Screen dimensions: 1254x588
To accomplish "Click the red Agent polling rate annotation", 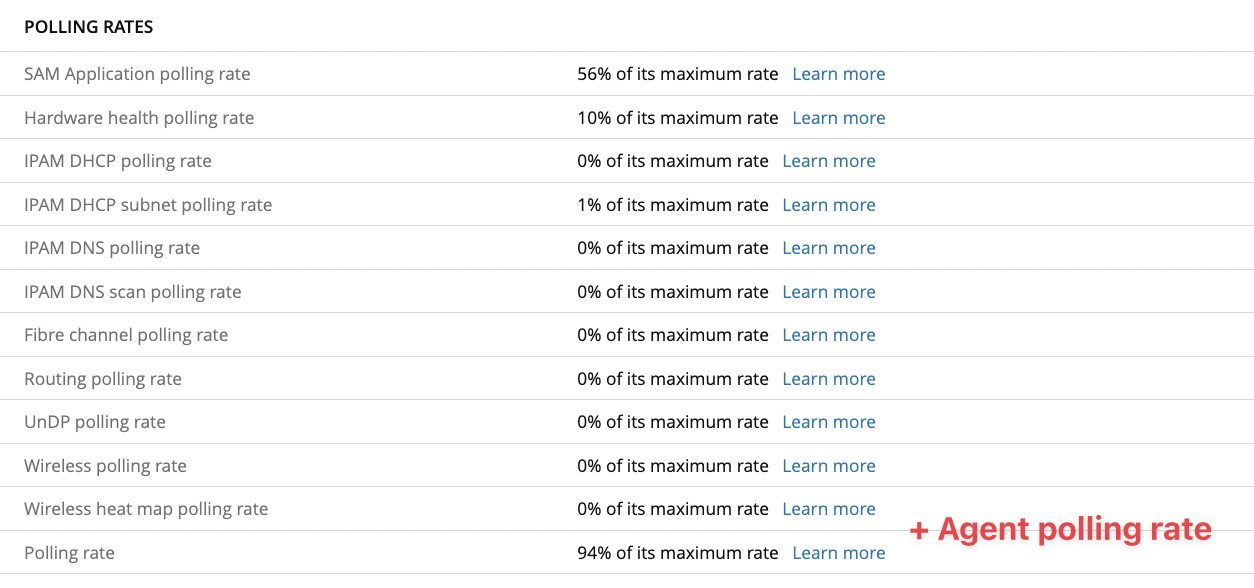I will pos(1060,529).
